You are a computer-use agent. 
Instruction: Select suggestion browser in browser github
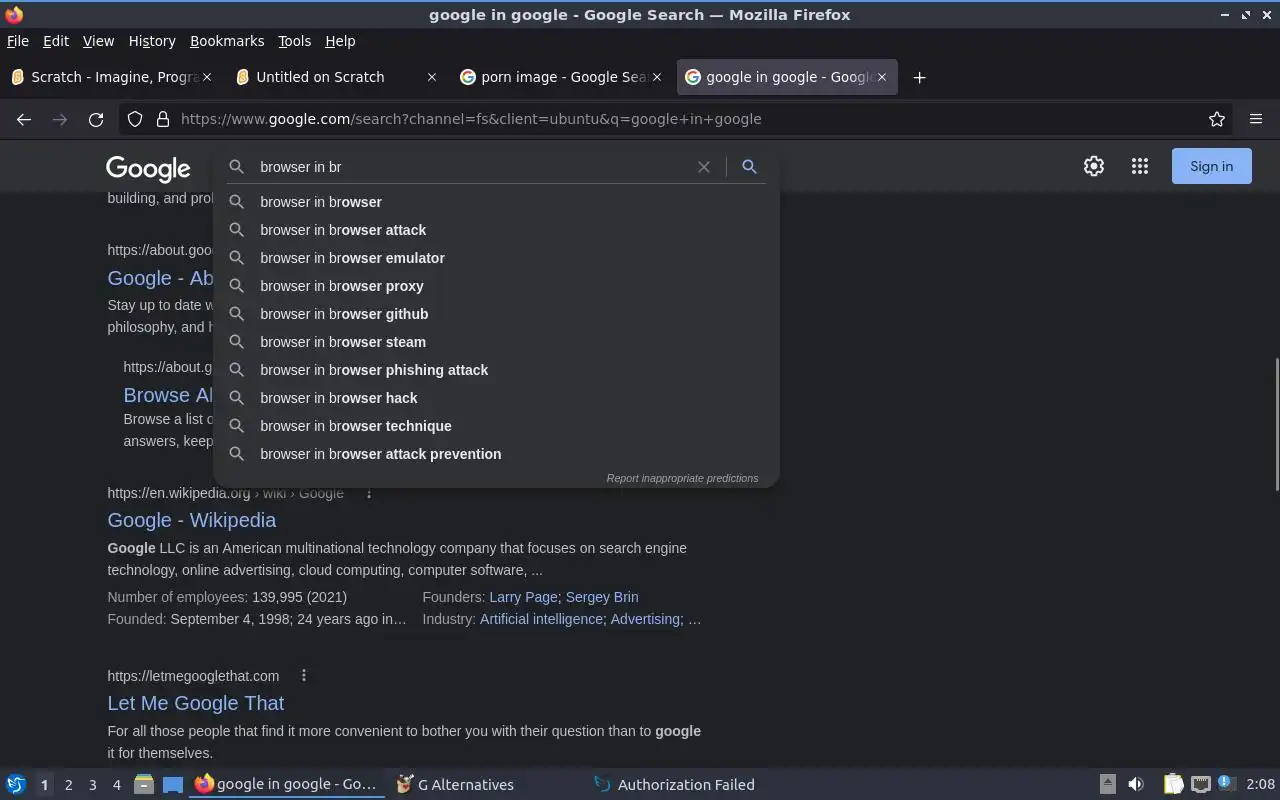pos(496,314)
